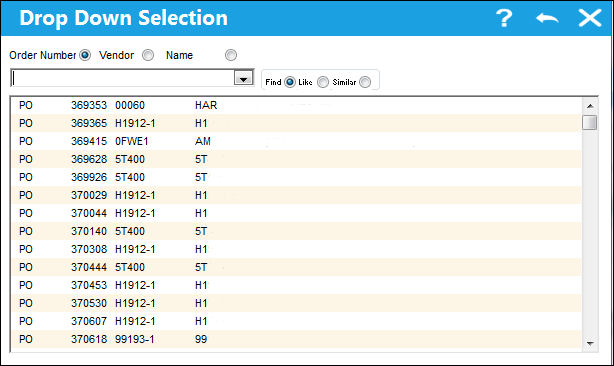Select order 370607 row
This screenshot has height=366, width=614.
tap(296, 321)
